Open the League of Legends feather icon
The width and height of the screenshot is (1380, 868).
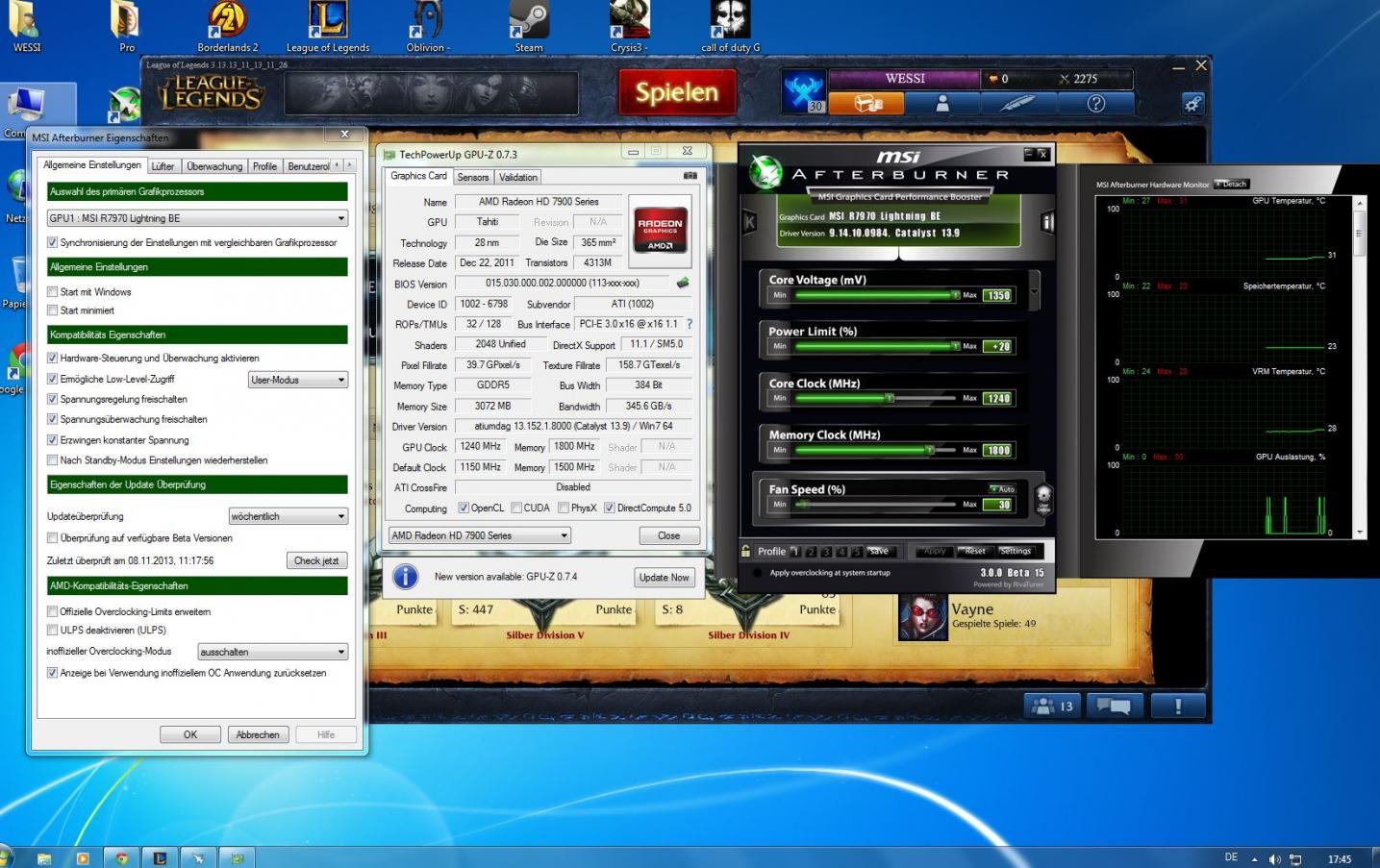click(1018, 103)
